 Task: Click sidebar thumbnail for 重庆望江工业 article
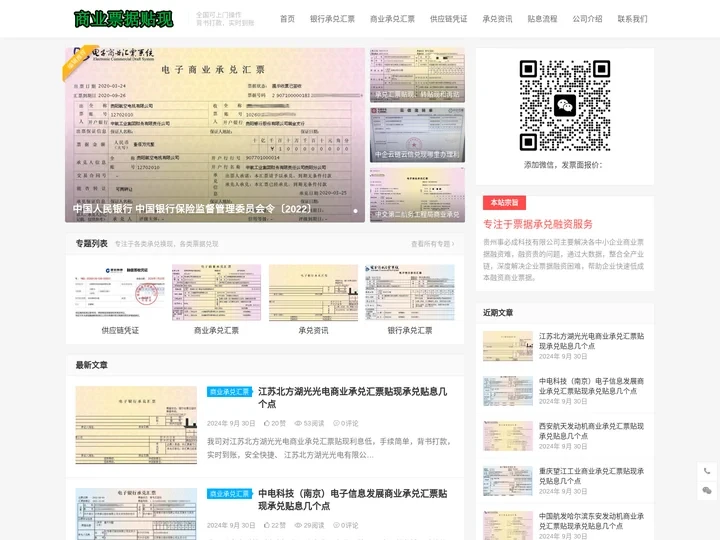click(508, 481)
